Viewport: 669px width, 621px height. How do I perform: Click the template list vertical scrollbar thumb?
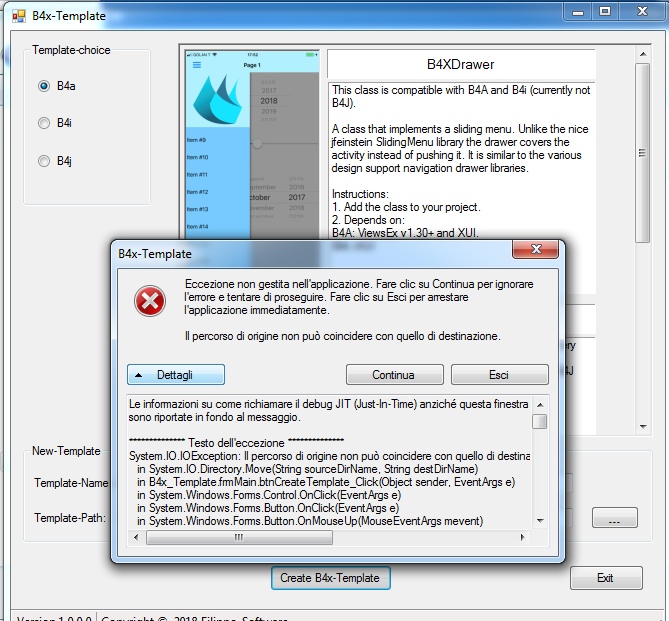coord(643,153)
